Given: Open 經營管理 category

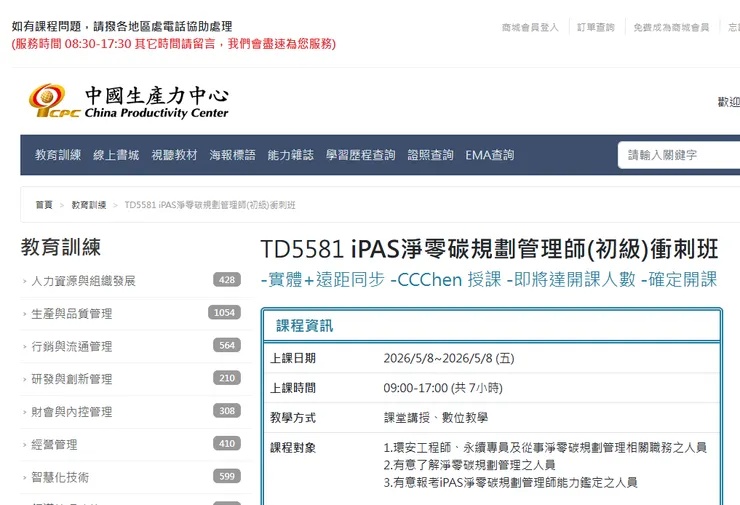Looking at the screenshot, I should tap(54, 445).
